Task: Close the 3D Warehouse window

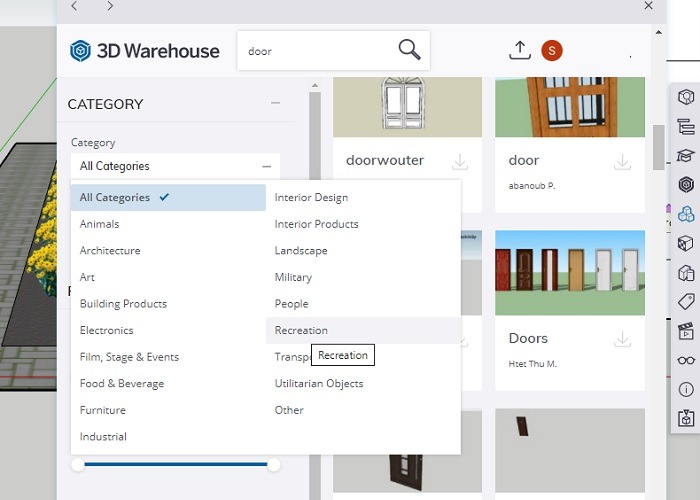Action: pos(649,5)
